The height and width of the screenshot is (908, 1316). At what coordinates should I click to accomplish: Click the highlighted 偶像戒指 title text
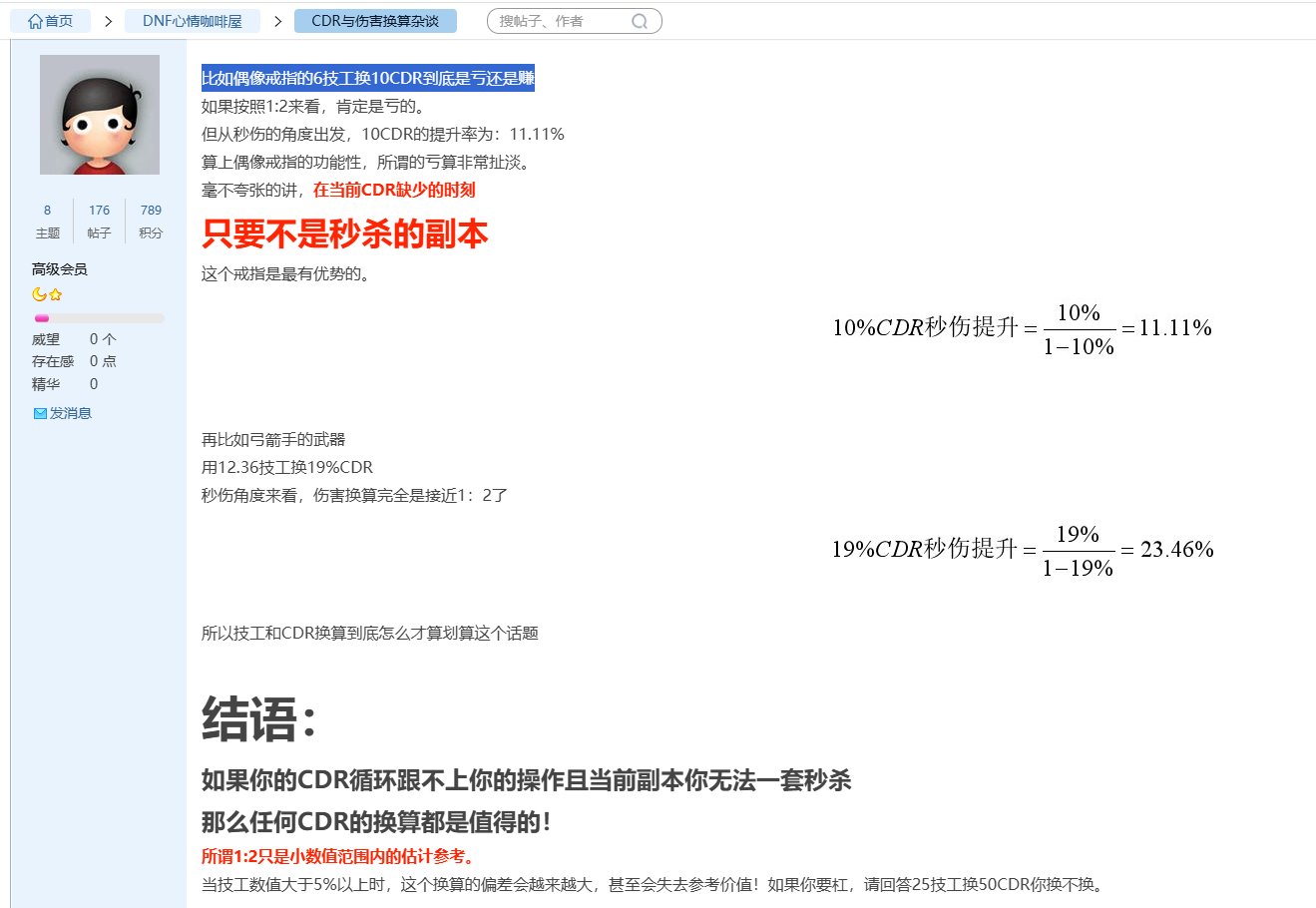tap(367, 80)
